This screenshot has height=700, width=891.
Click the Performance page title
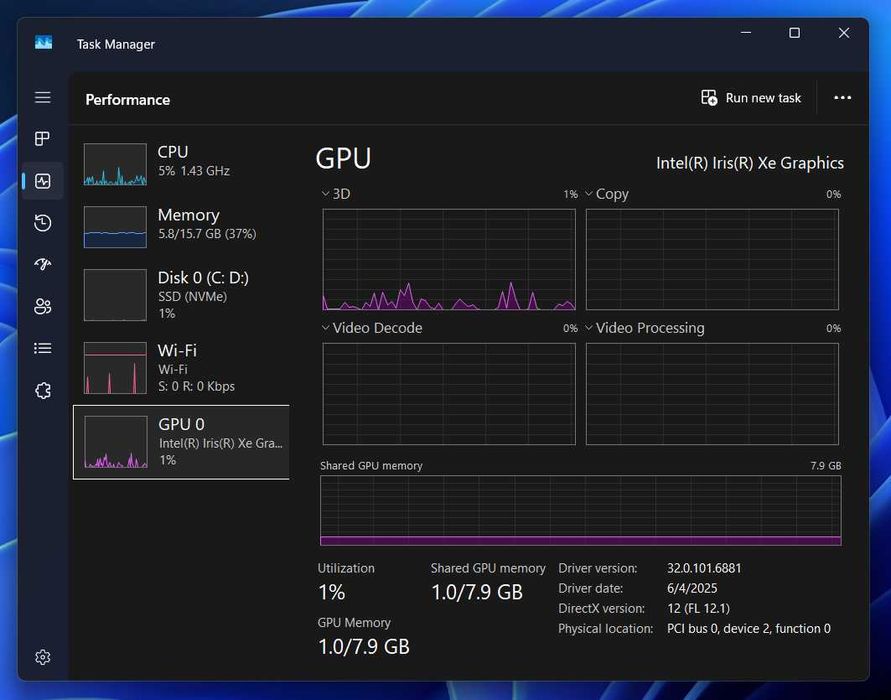click(127, 100)
